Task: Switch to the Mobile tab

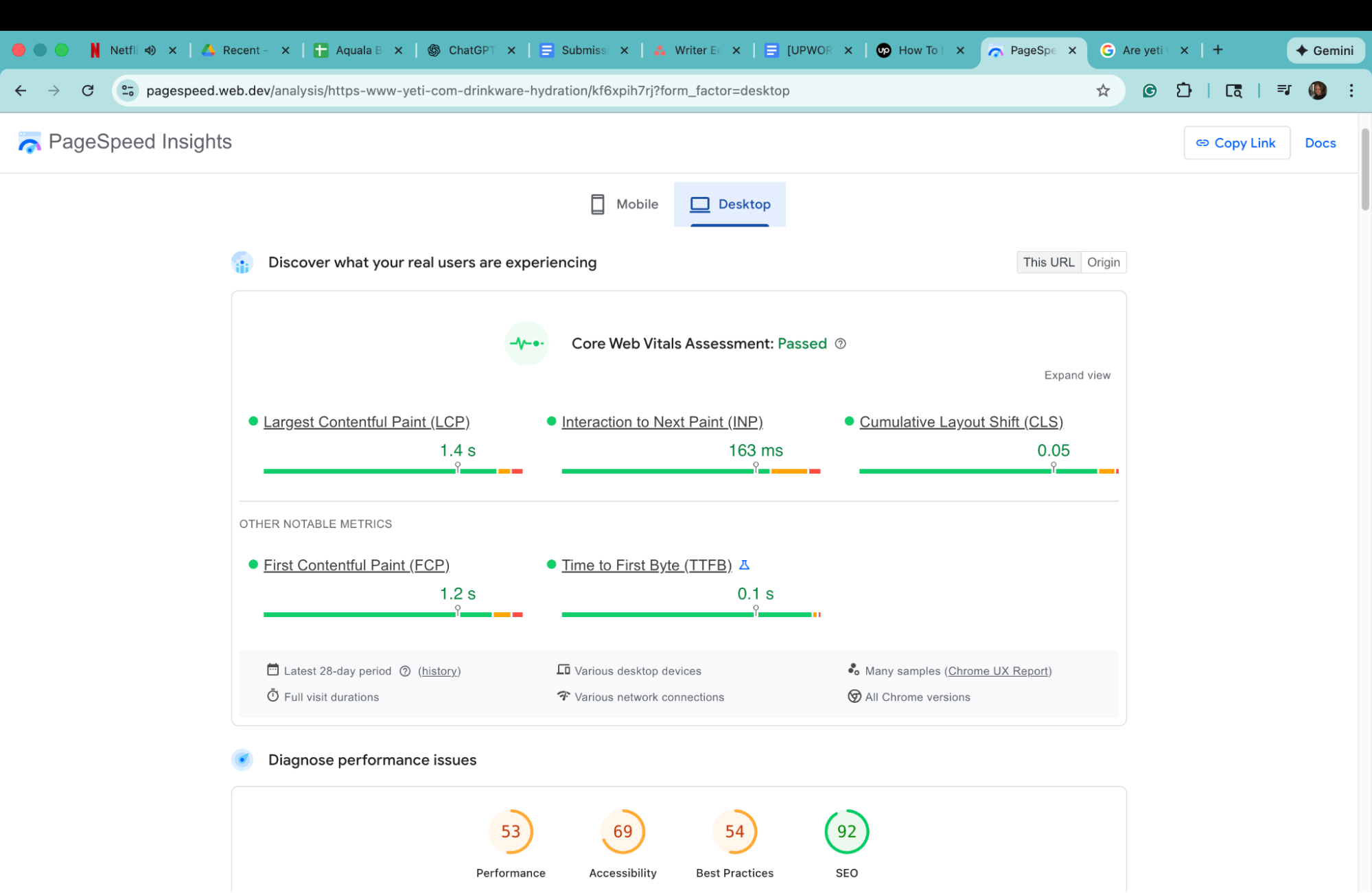Action: tap(624, 204)
